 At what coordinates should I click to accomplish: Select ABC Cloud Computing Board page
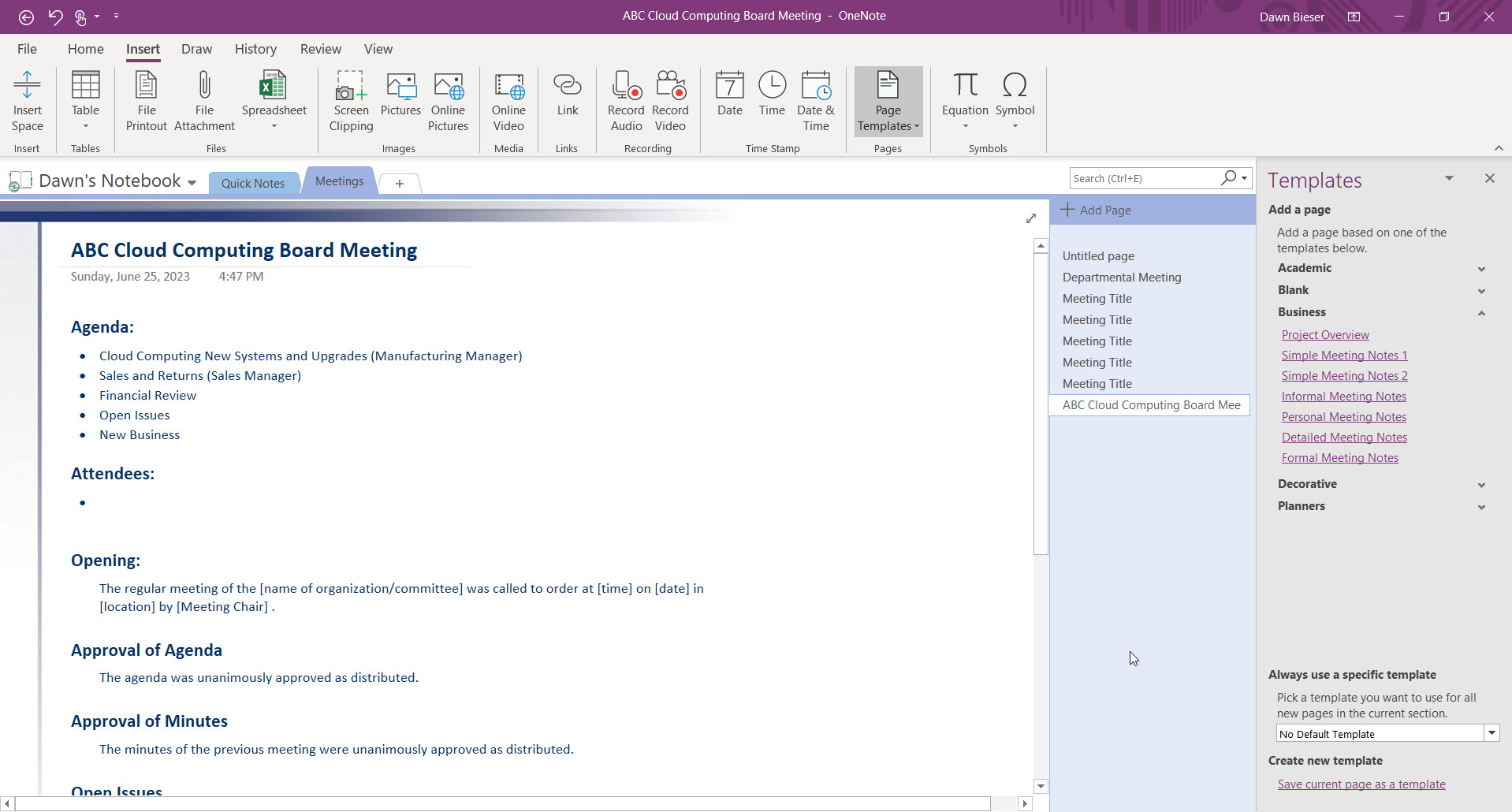point(1150,405)
